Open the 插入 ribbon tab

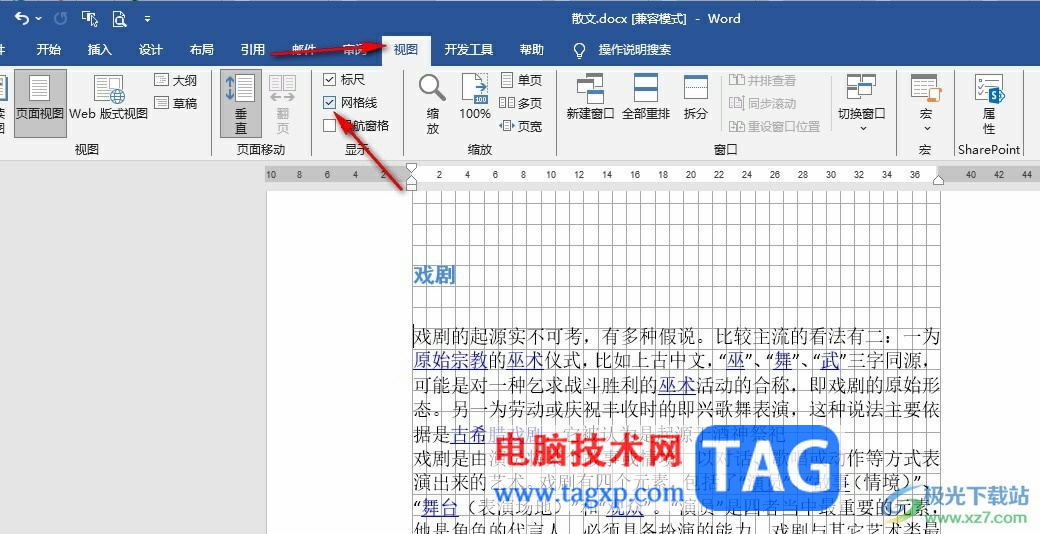point(99,50)
